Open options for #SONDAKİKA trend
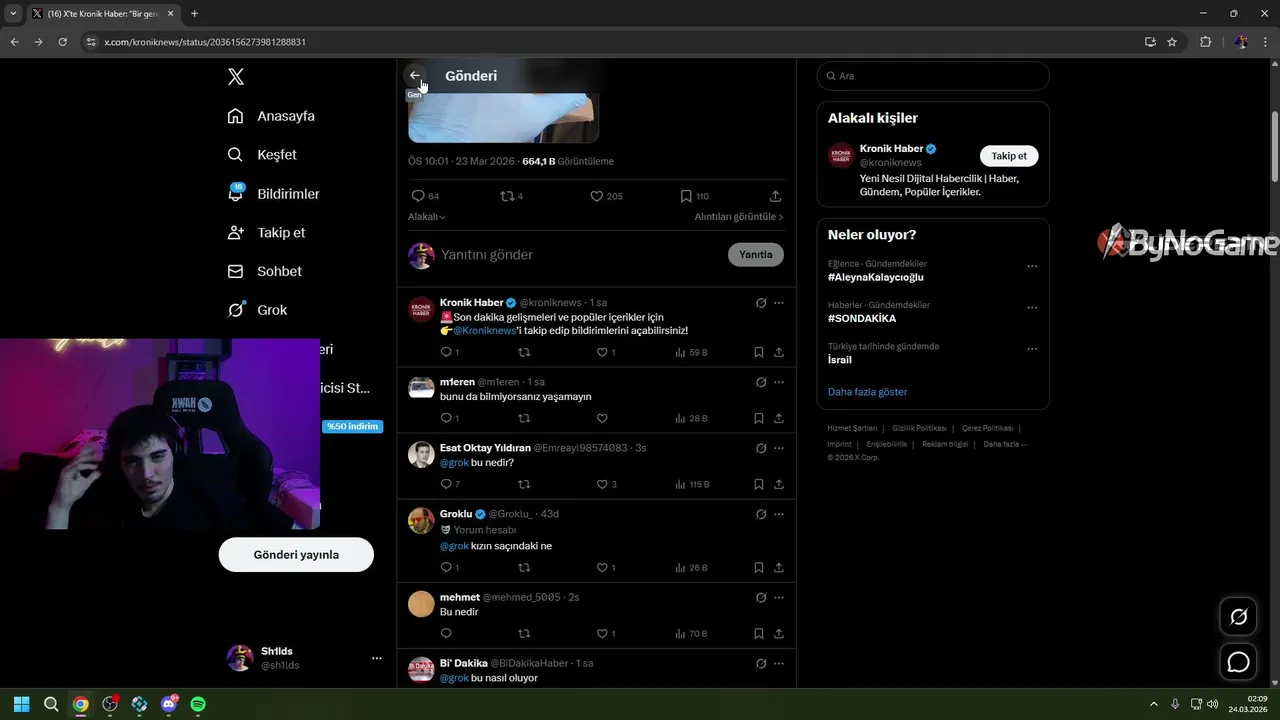The height and width of the screenshot is (720, 1280). click(1032, 308)
